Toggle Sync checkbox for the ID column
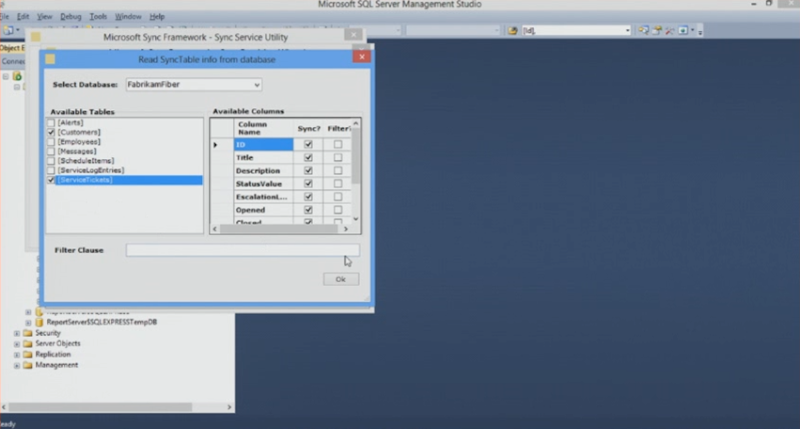800x429 pixels. coord(308,144)
